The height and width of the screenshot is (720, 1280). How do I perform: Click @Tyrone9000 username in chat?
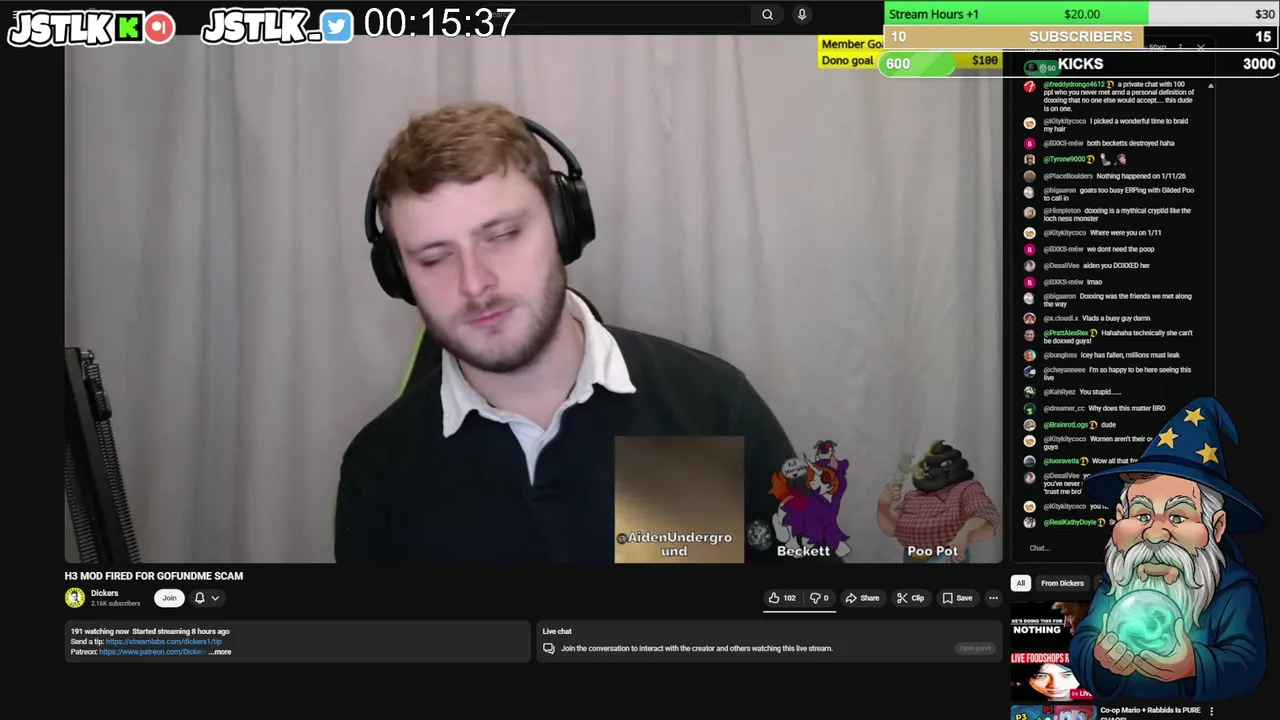pyautogui.click(x=1064, y=159)
